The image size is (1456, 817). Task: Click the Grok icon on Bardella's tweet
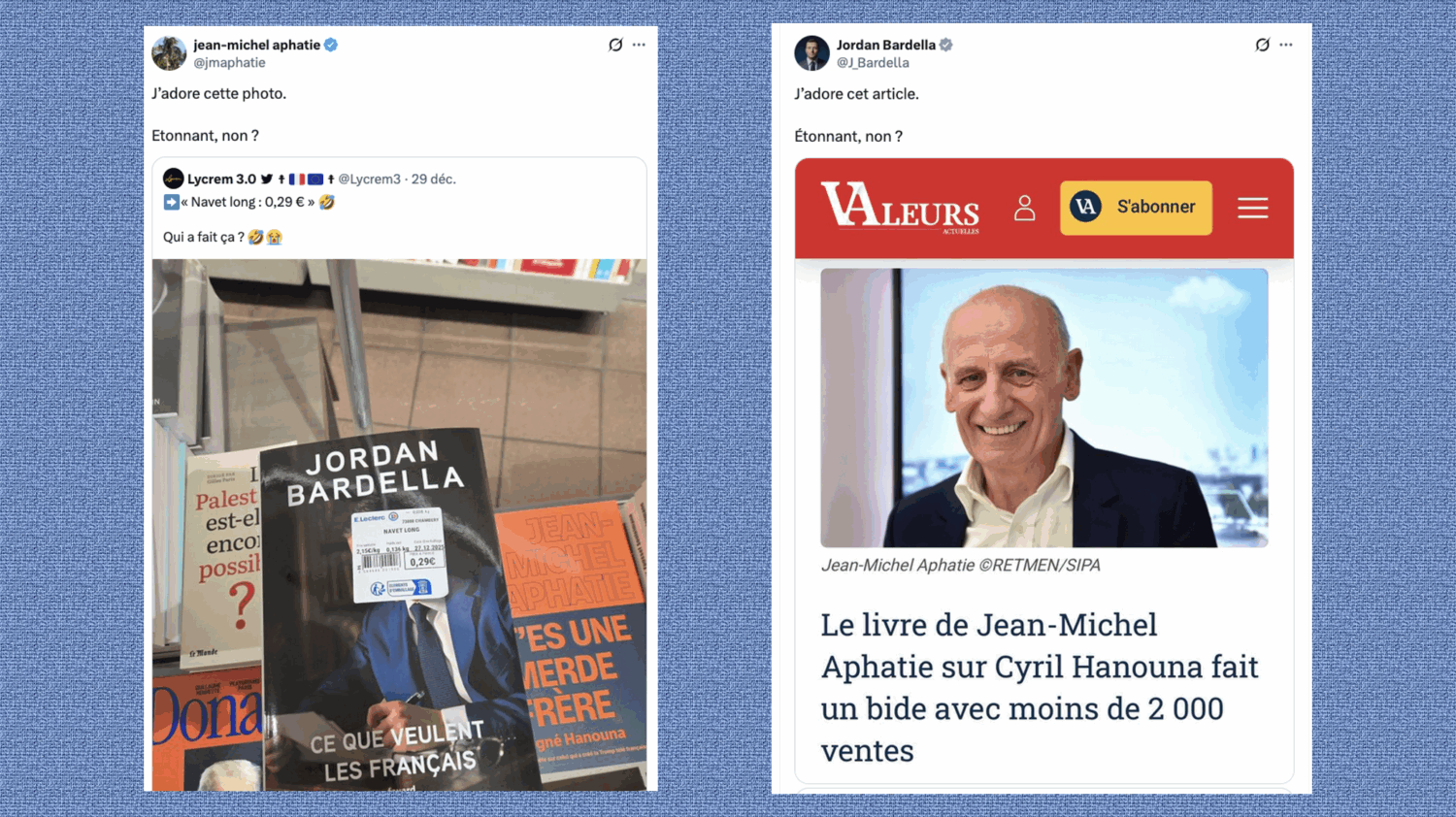click(1262, 45)
